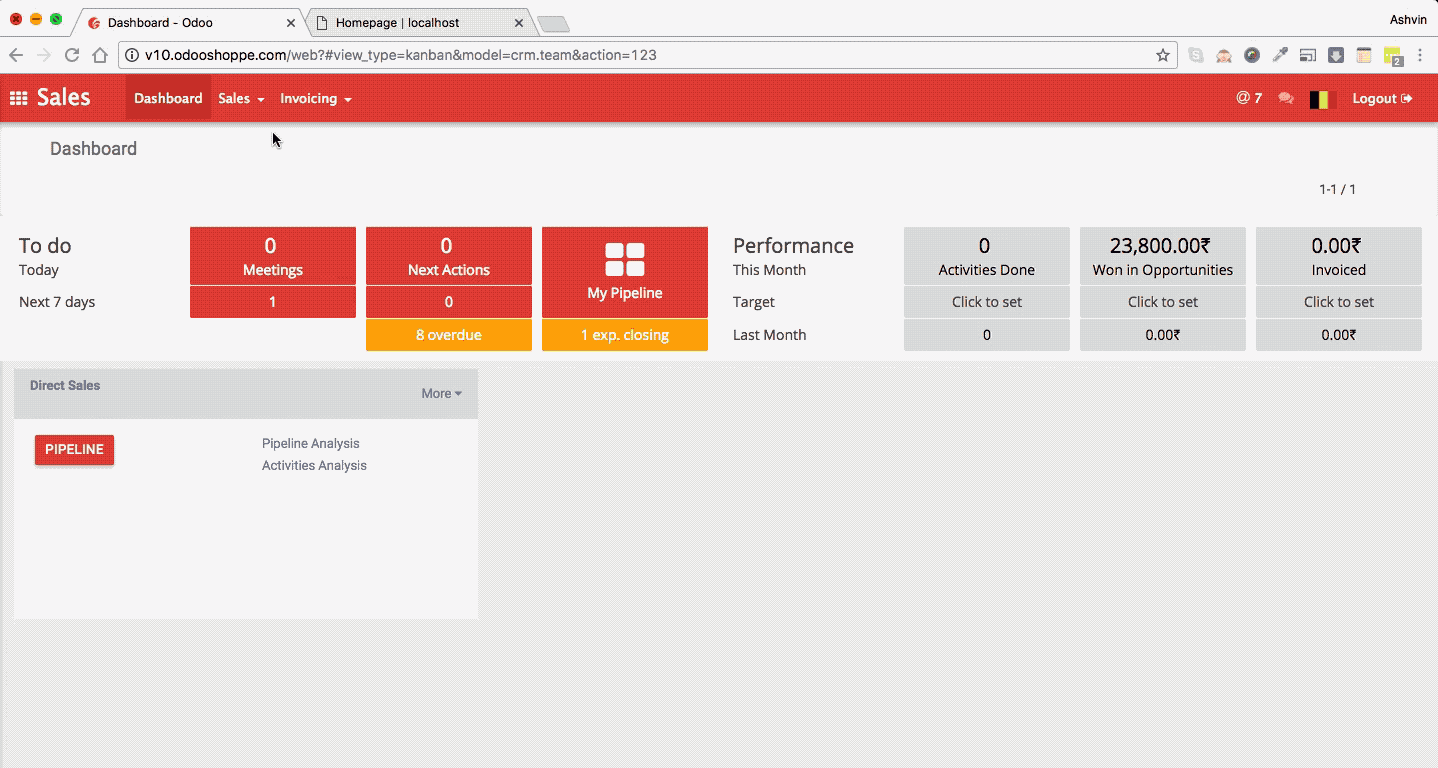Click the Sales app title
The width and height of the screenshot is (1438, 768).
63,97
